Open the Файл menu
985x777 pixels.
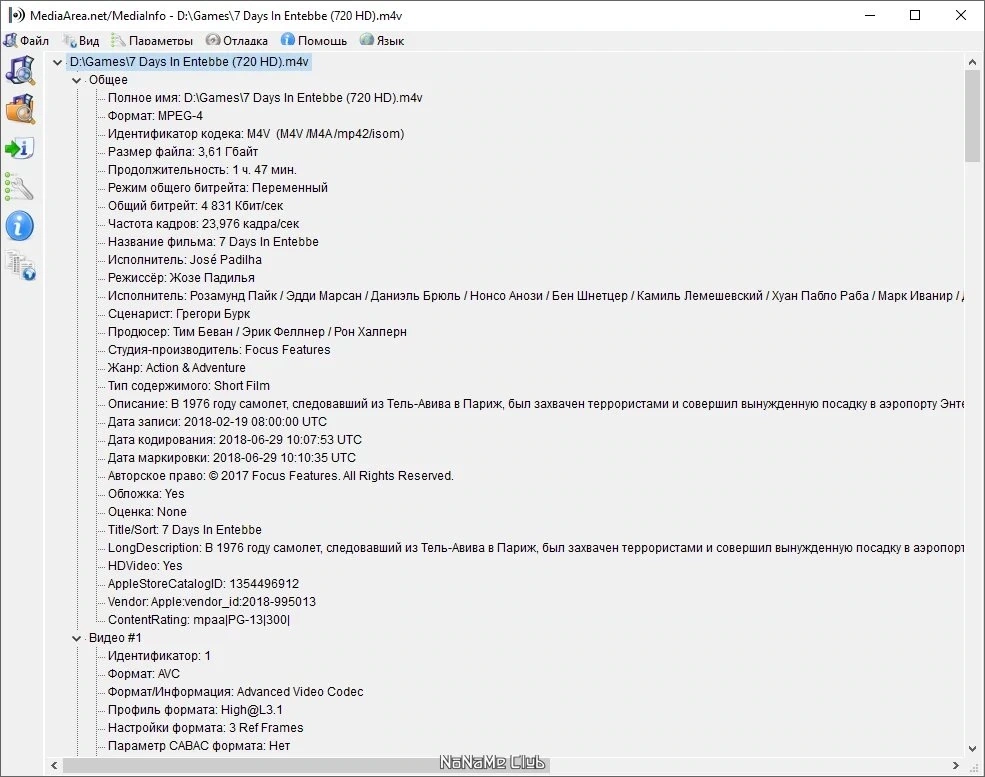pos(26,41)
